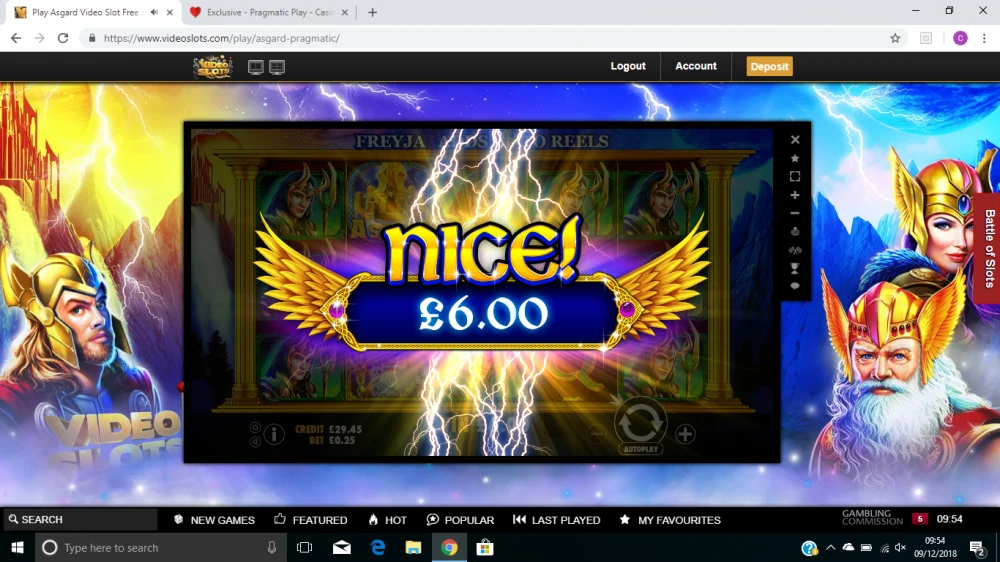
Task: Reload the current page
Action: (x=63, y=38)
